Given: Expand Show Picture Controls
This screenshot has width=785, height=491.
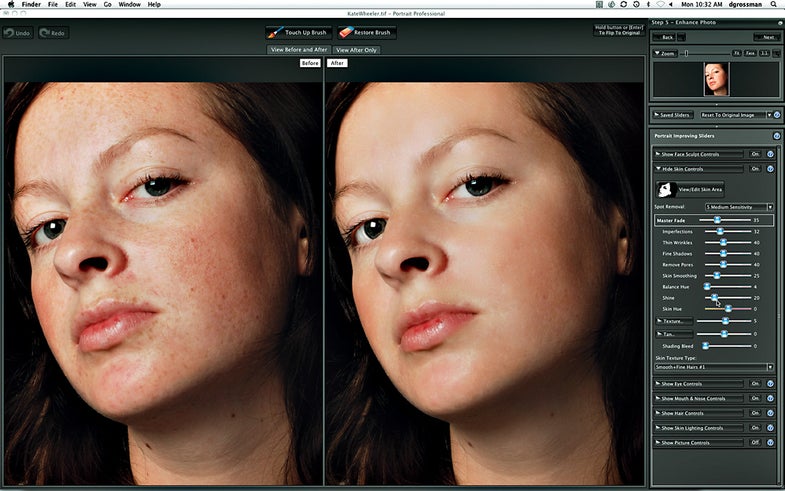Looking at the screenshot, I should (698, 442).
